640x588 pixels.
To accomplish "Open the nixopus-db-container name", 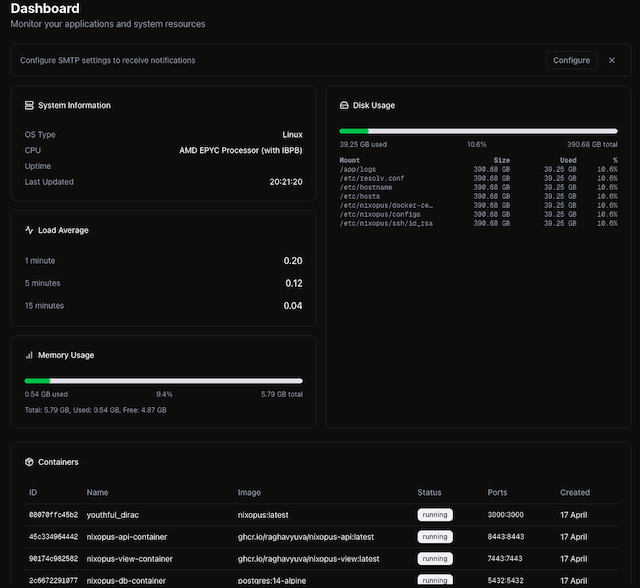I will point(126,580).
